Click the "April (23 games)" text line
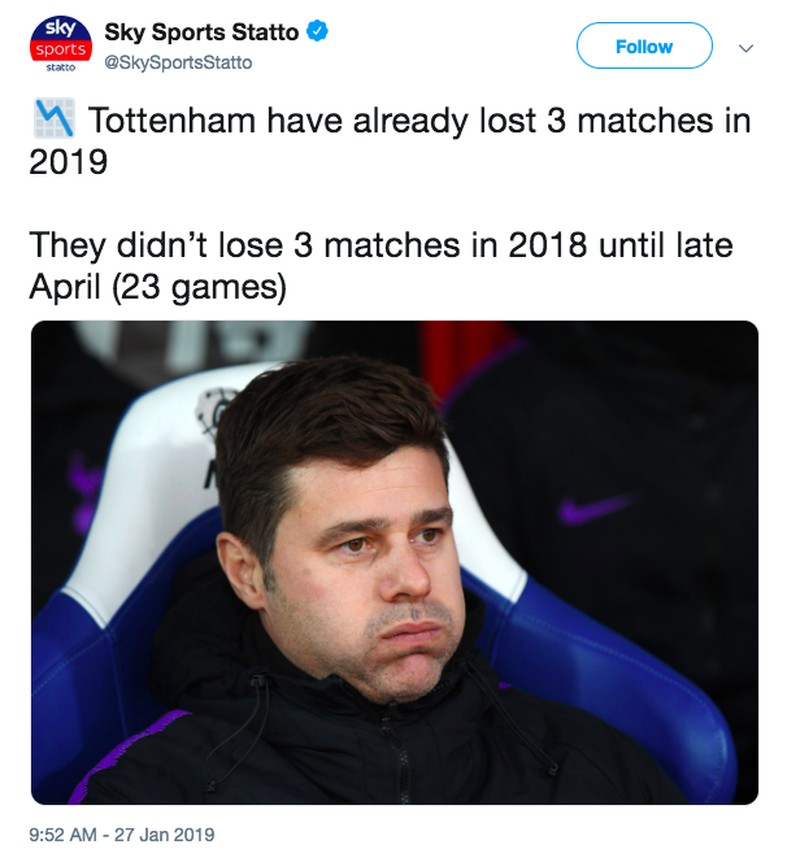The image size is (800, 862). [158, 289]
